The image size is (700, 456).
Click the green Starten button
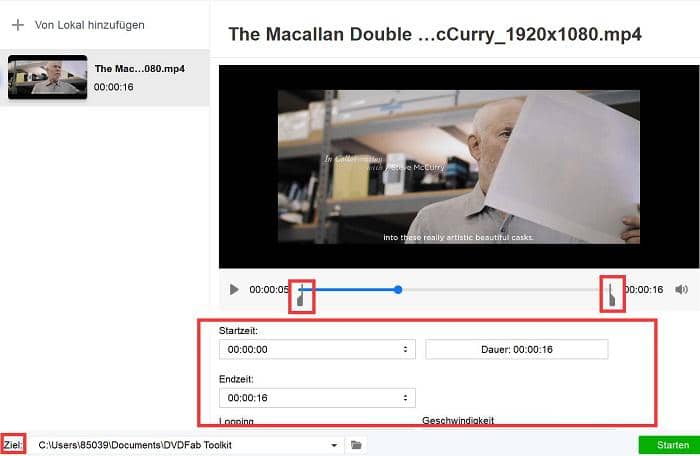(x=669, y=445)
